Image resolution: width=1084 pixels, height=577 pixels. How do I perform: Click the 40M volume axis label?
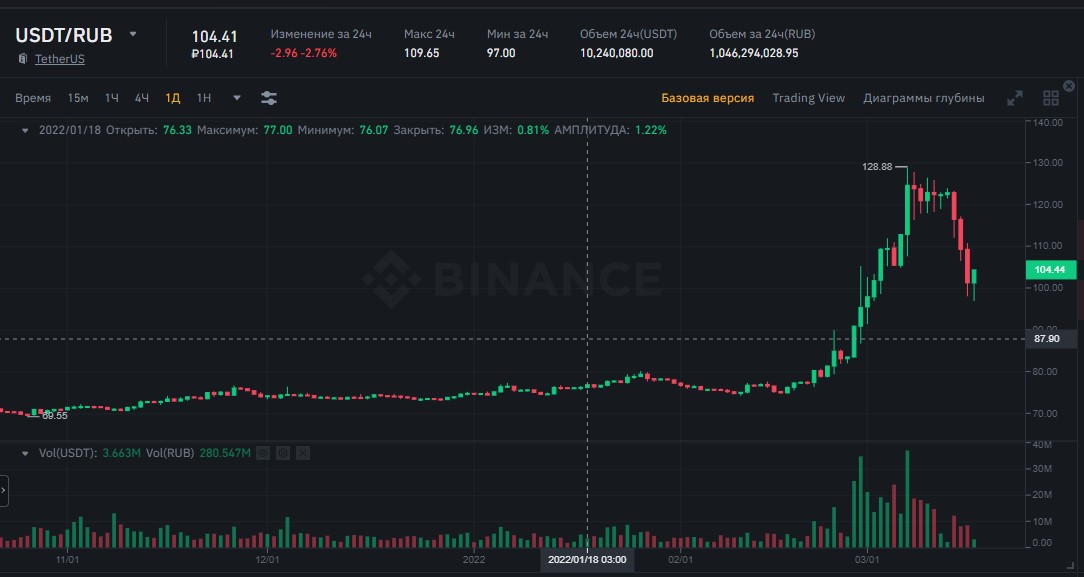pos(1042,445)
